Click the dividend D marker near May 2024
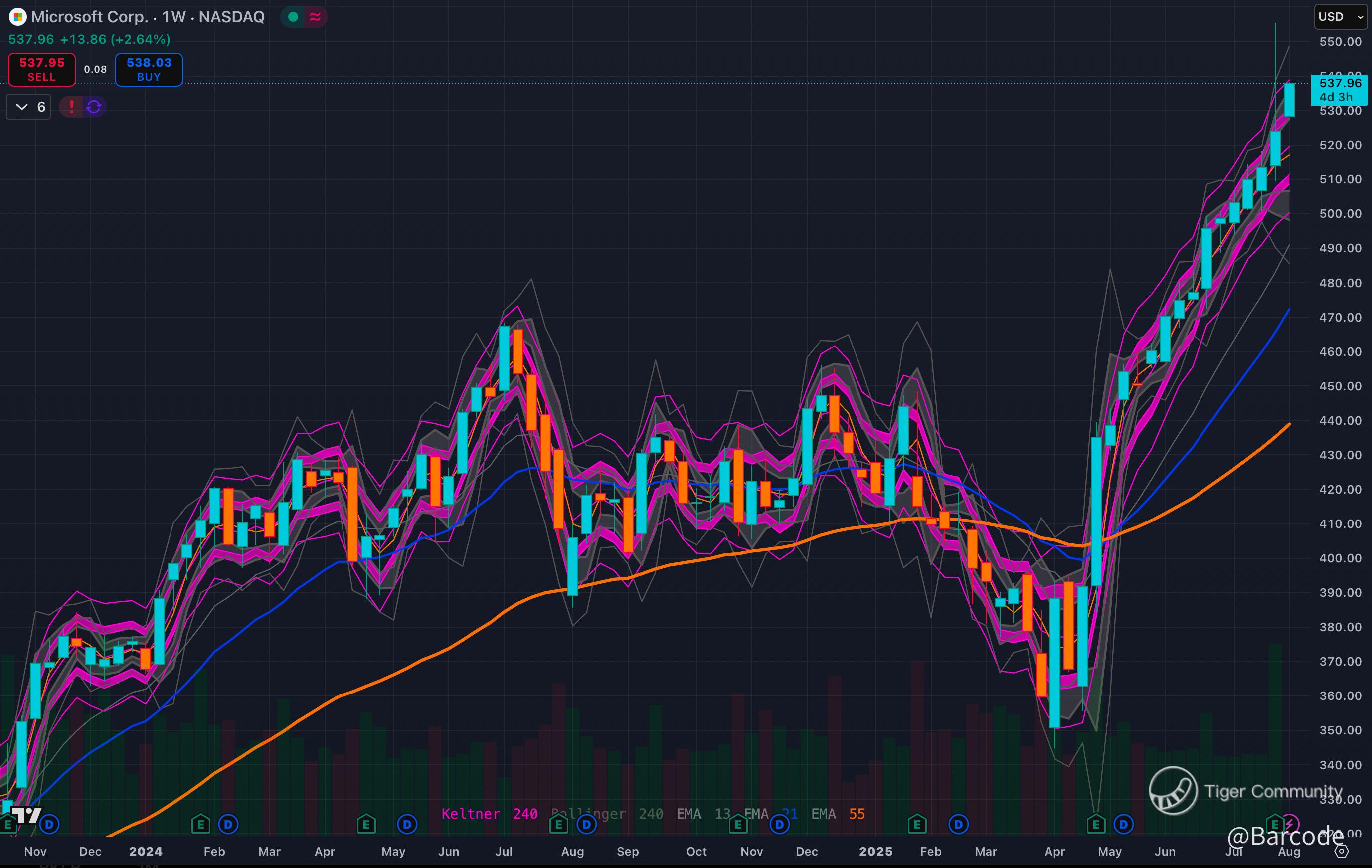The height and width of the screenshot is (868, 1372). point(407,824)
